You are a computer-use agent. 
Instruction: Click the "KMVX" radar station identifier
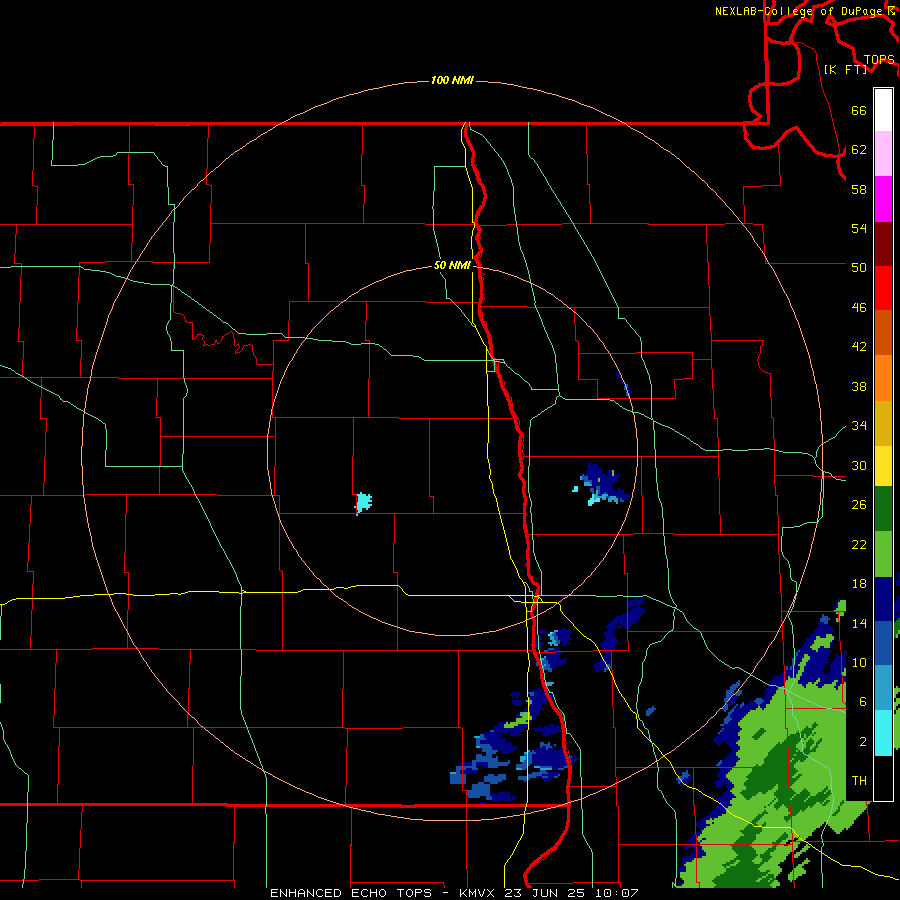[478, 893]
